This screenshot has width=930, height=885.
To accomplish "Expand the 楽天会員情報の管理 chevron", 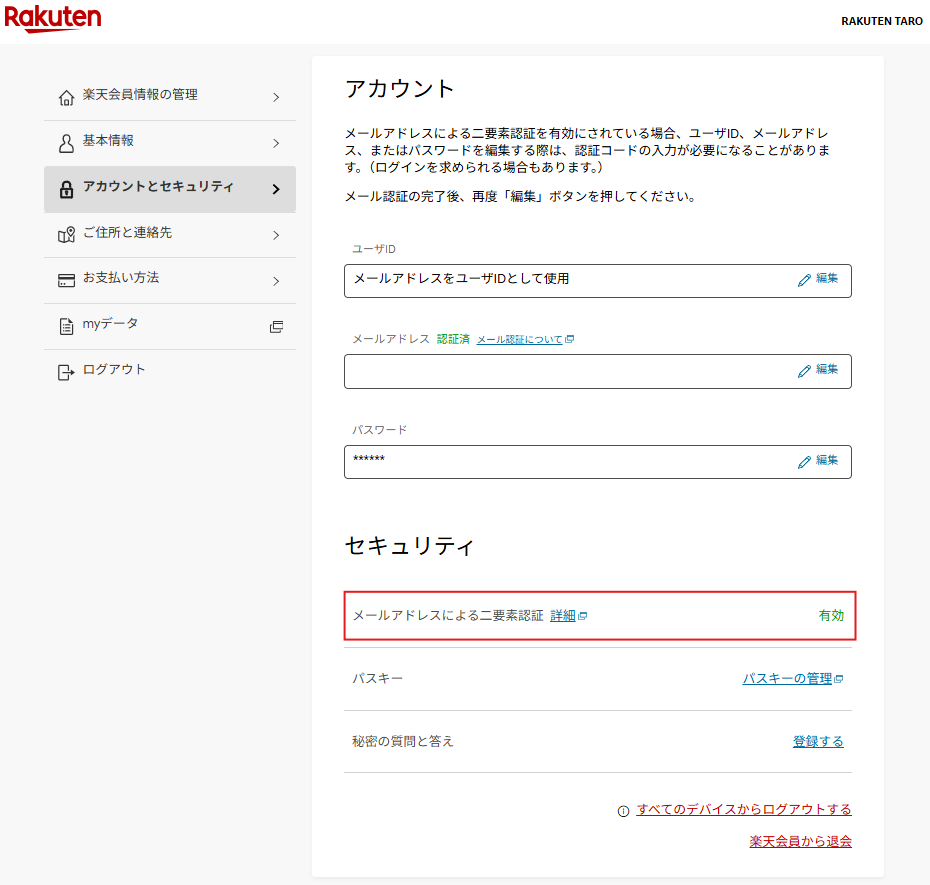I will tap(276, 97).
